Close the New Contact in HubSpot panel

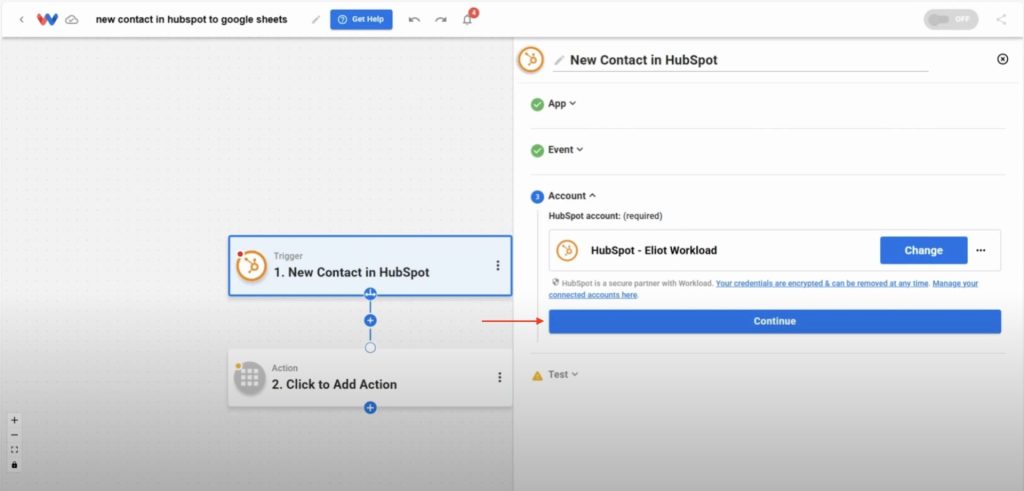coord(1002,59)
